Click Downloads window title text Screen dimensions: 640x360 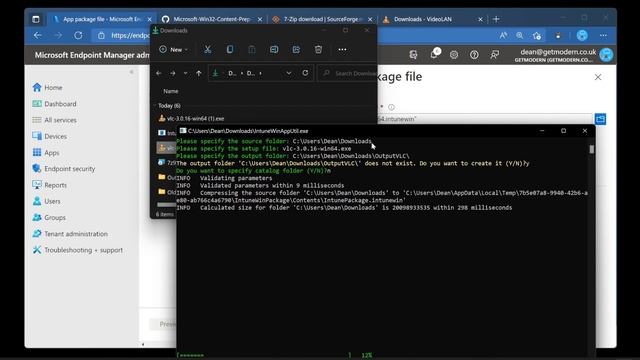(x=174, y=31)
